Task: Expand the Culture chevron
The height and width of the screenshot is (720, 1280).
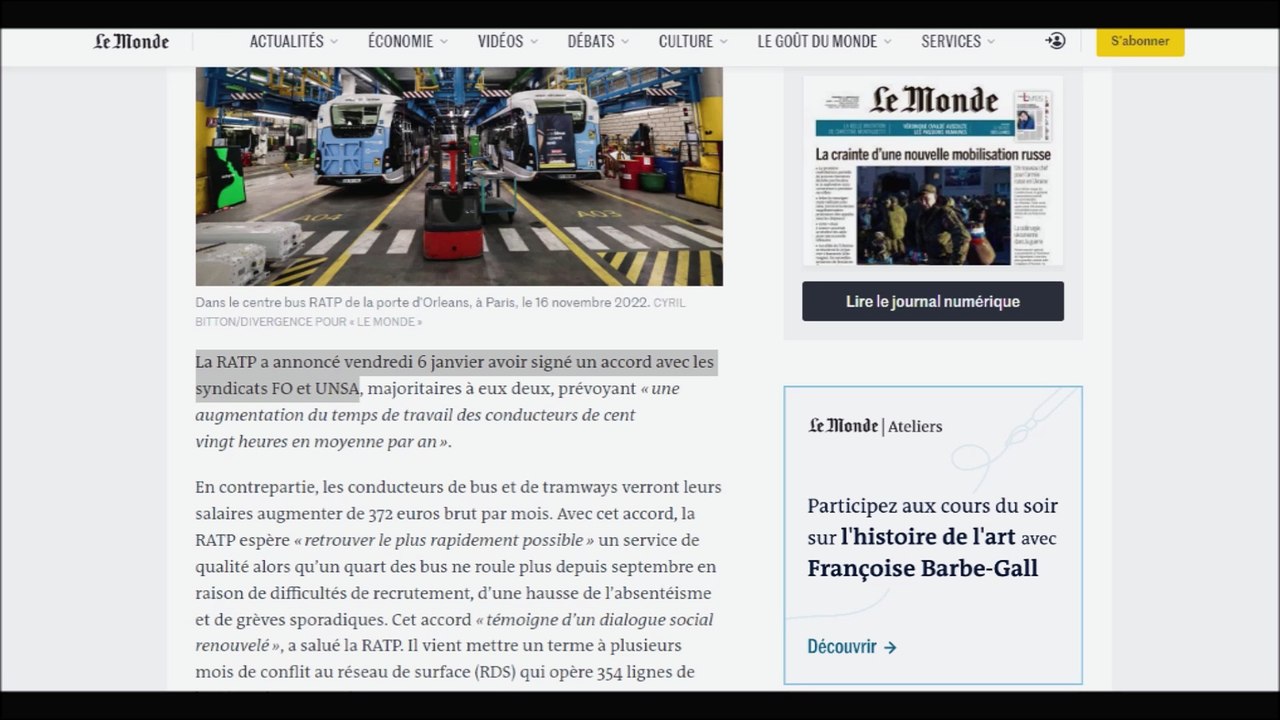Action: click(723, 42)
